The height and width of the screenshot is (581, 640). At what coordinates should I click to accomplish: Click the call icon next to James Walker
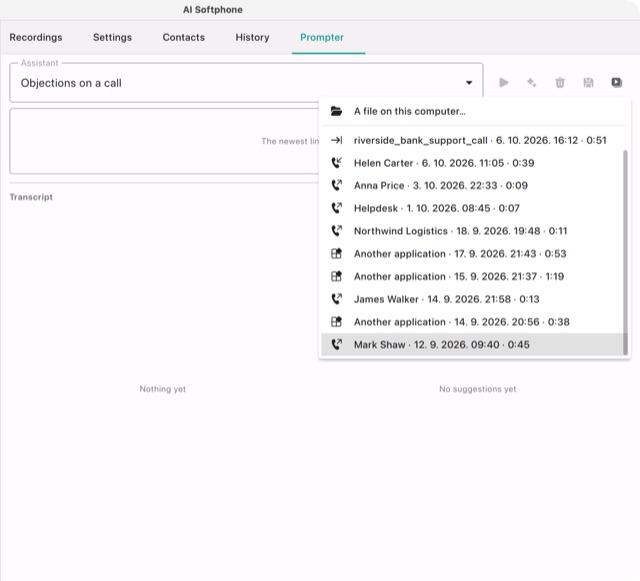click(336, 299)
